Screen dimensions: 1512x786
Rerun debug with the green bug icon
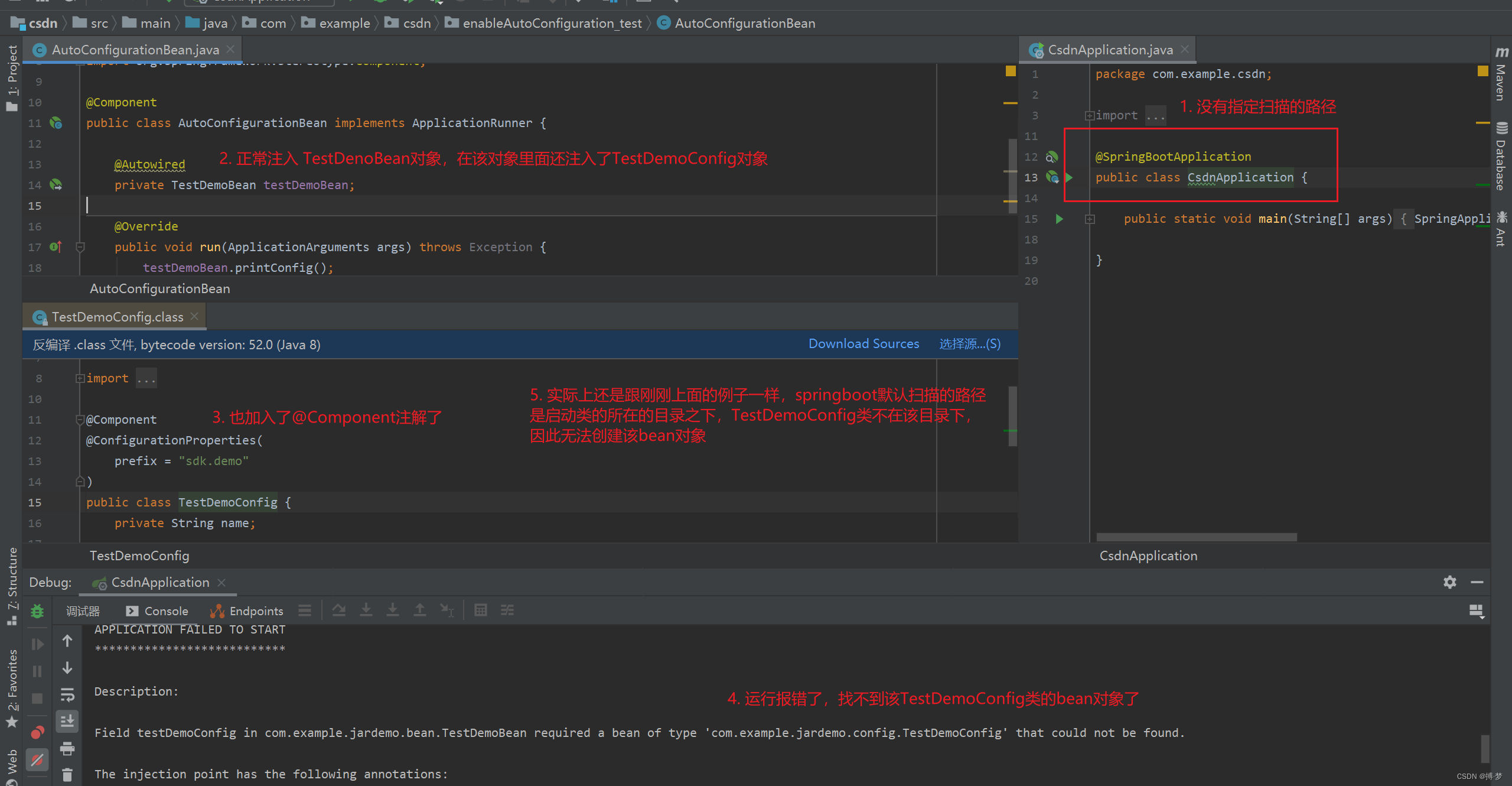click(37, 611)
